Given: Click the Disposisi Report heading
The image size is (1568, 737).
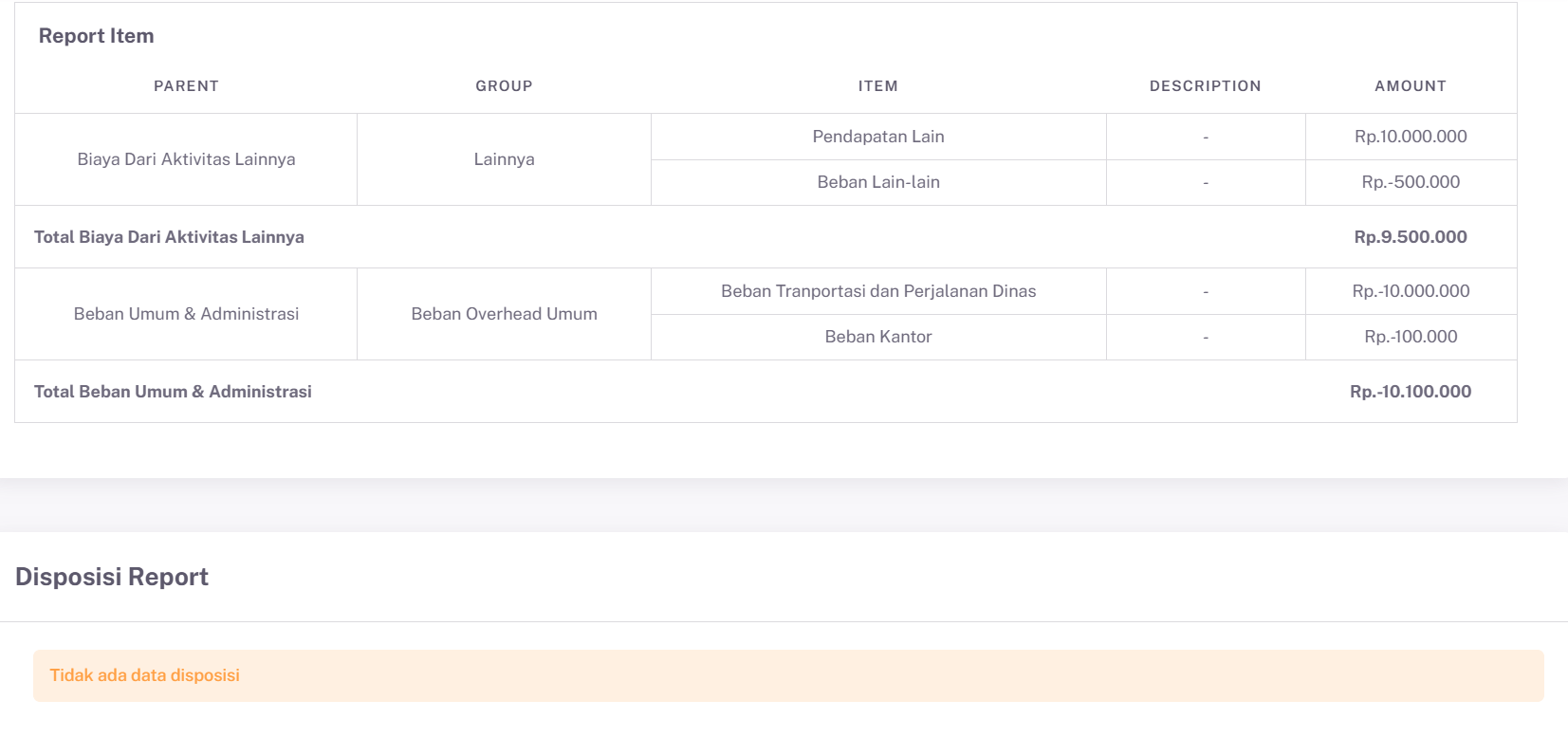Looking at the screenshot, I should coord(112,577).
